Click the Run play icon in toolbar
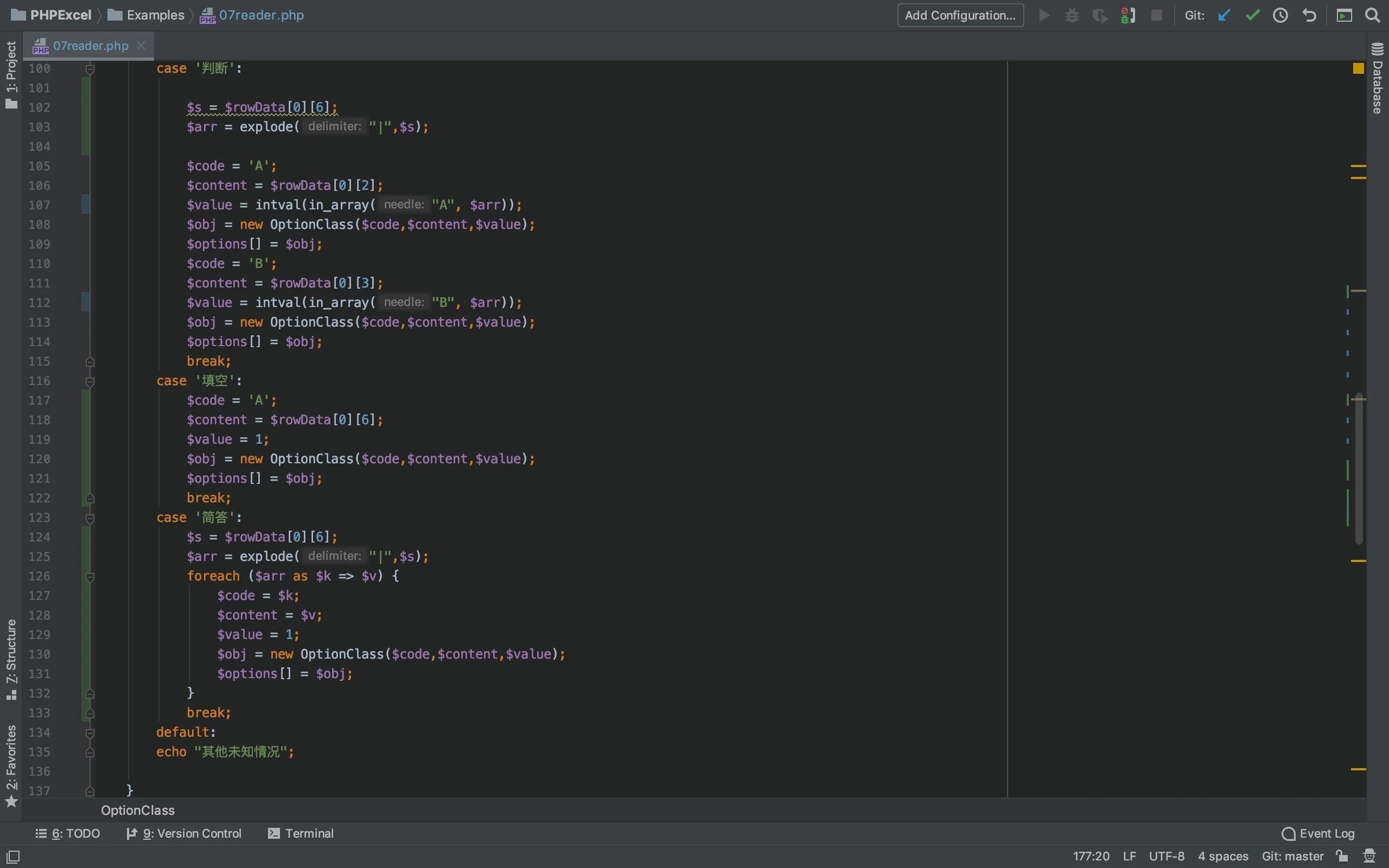The width and height of the screenshot is (1389, 868). (x=1044, y=16)
